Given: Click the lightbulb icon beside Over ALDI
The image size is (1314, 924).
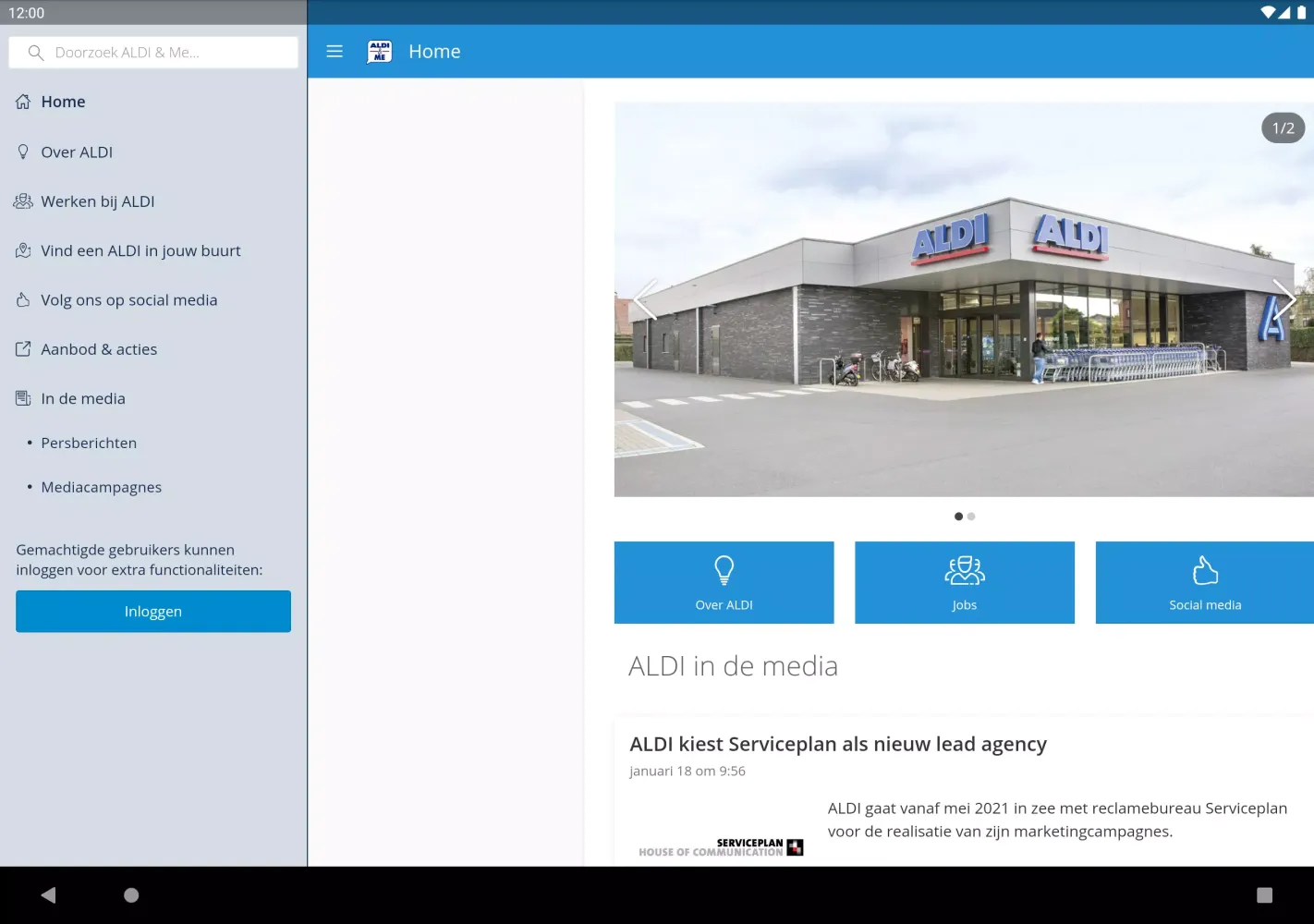Looking at the screenshot, I should pyautogui.click(x=23, y=152).
